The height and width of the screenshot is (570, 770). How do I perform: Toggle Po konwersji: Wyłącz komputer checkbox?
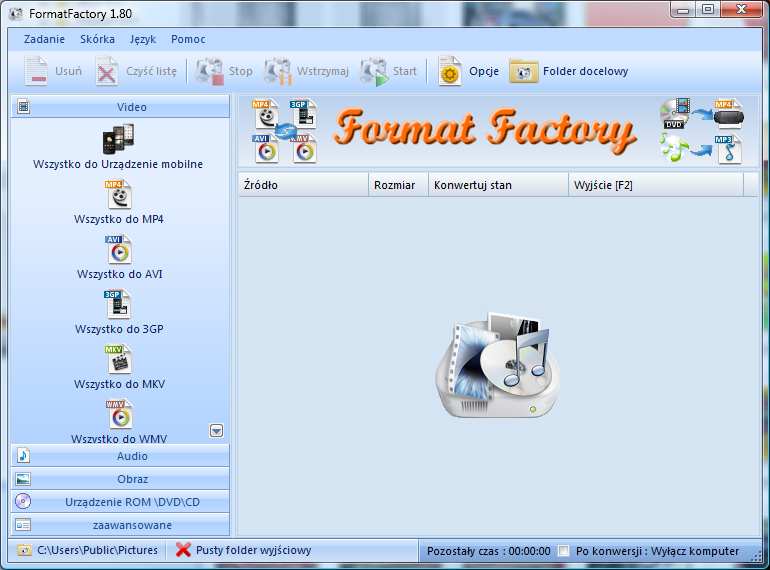pos(564,551)
